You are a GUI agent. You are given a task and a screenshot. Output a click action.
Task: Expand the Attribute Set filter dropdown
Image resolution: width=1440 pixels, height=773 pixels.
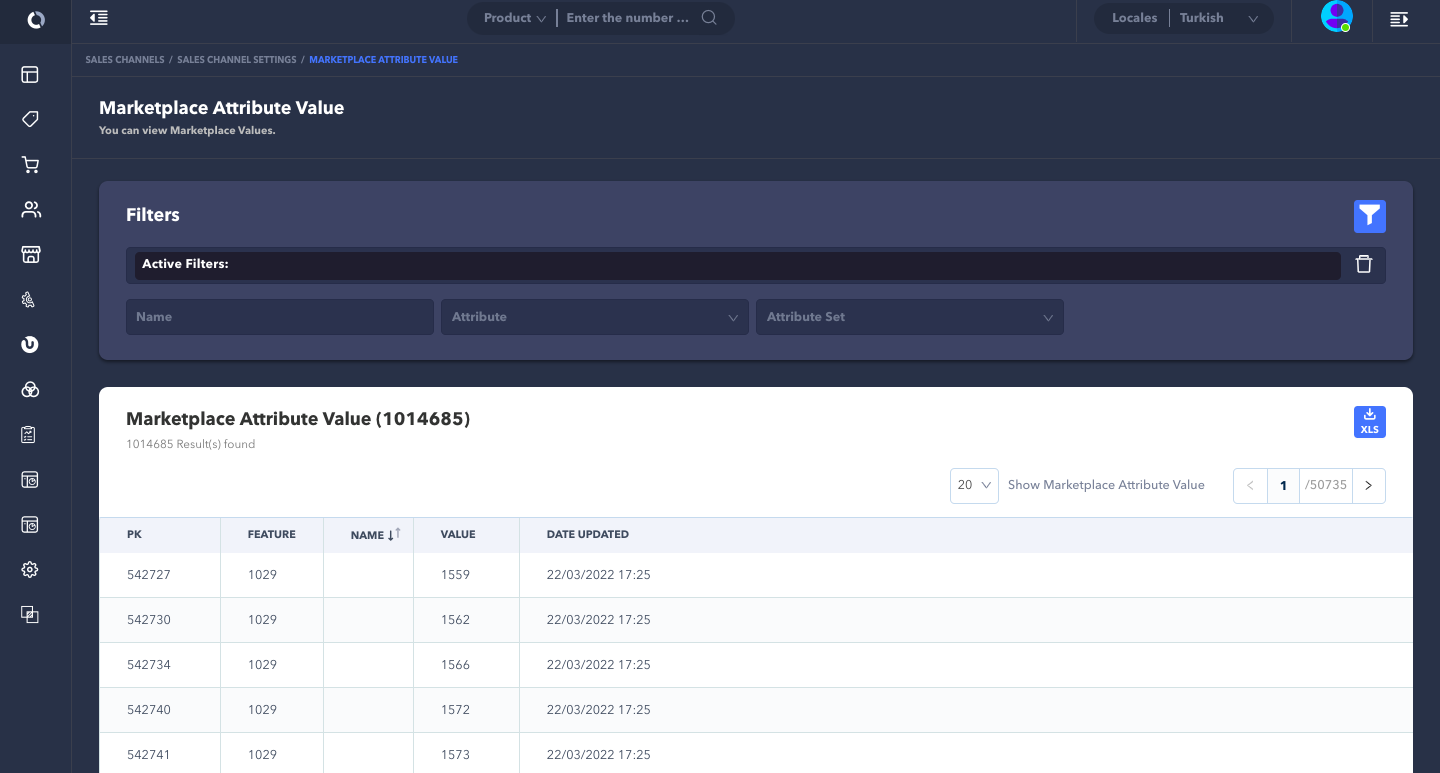tap(909, 317)
